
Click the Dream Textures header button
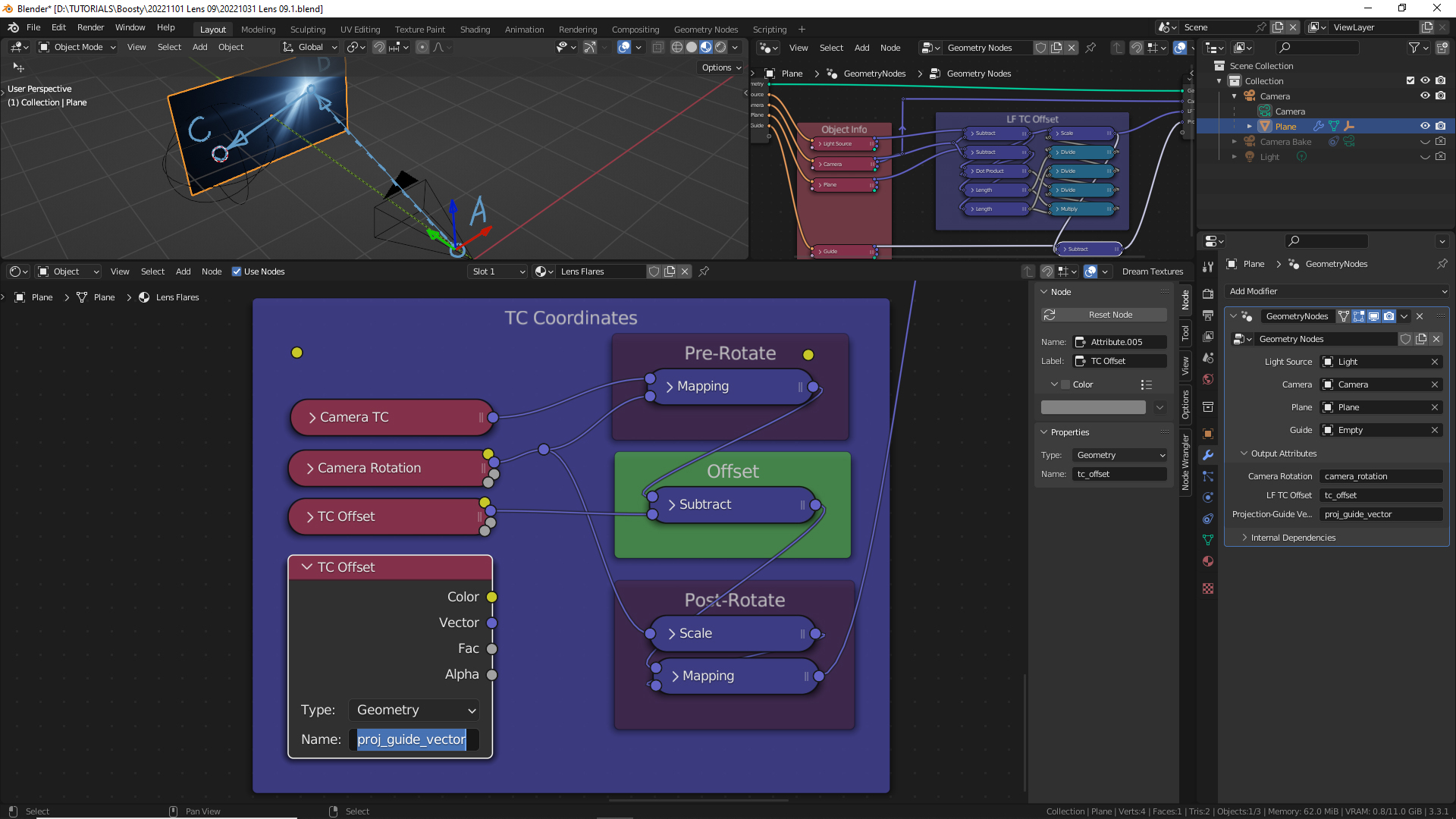tap(1152, 271)
